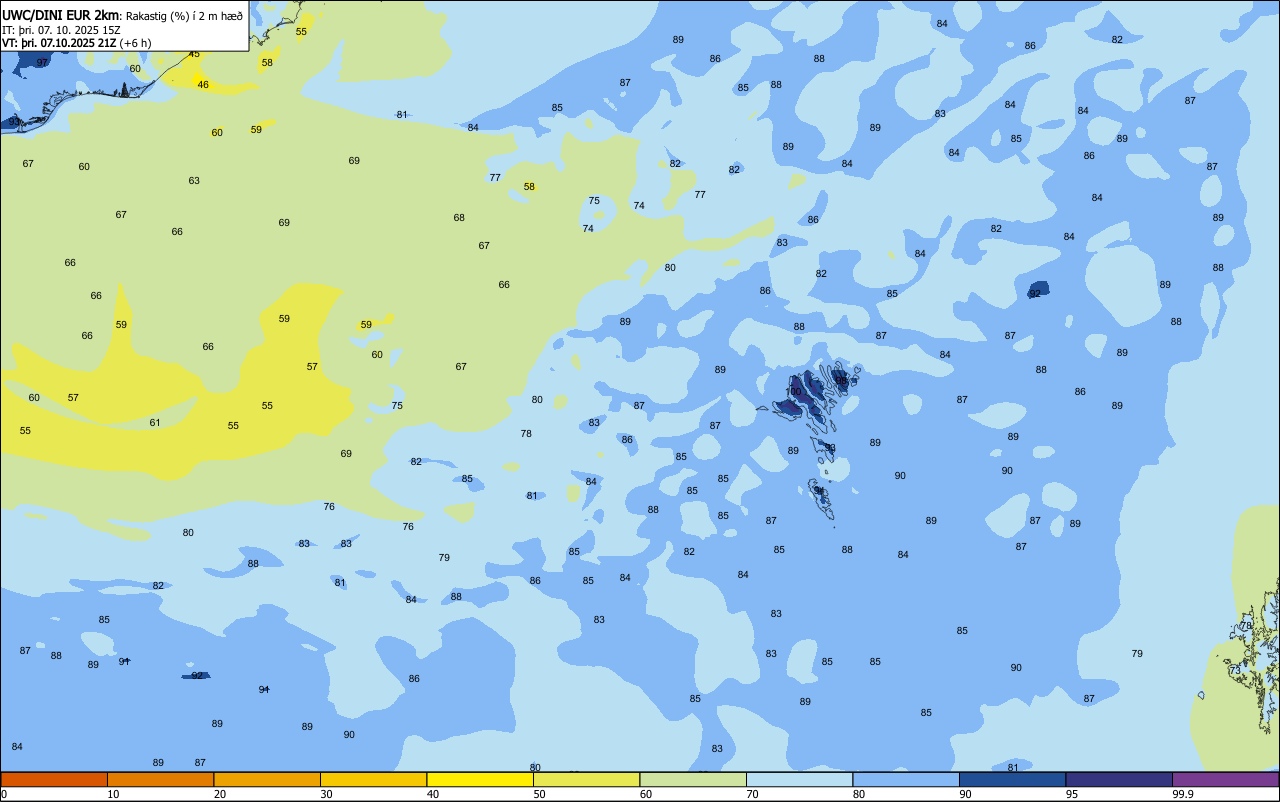The width and height of the screenshot is (1280, 802).
Task: Click the dark orange 0–10 legend swatch
Action: pos(54,779)
